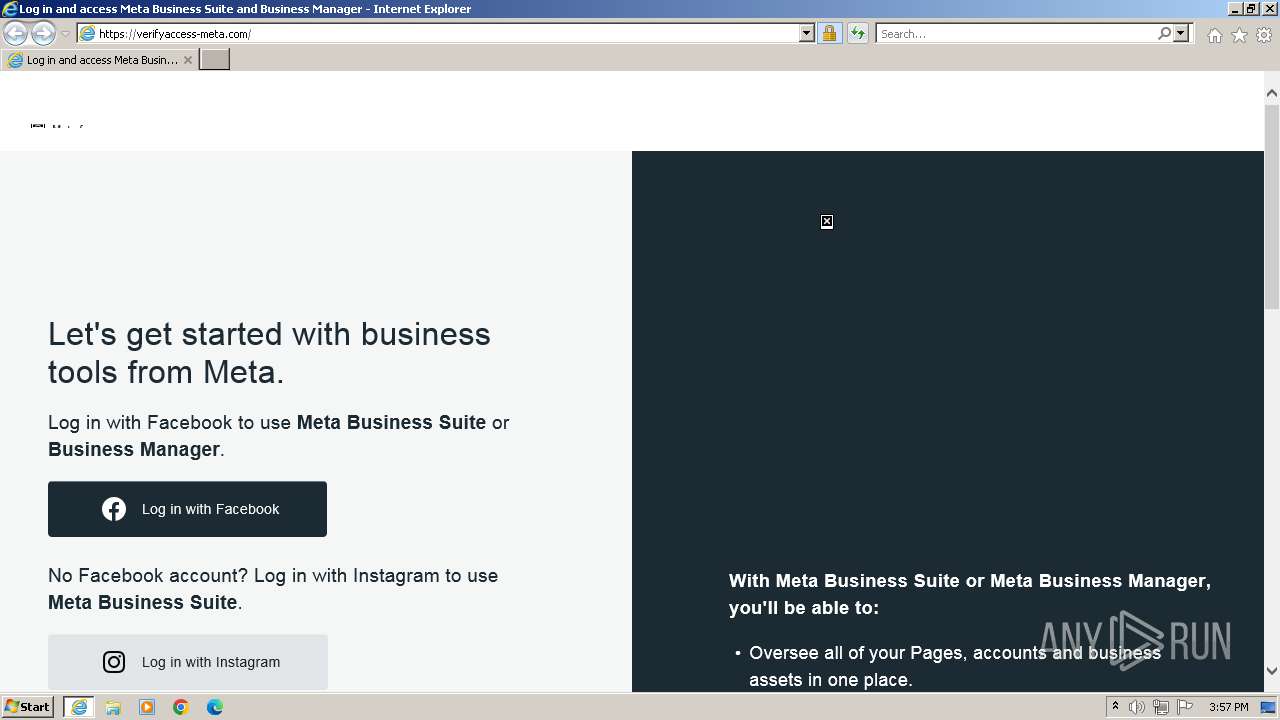Click the volume speaker tray icon
This screenshot has height=720, width=1280.
pos(1137,707)
